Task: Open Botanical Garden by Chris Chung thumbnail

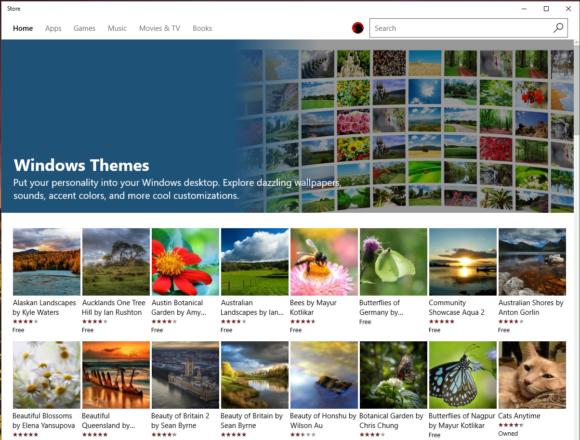Action: point(393,375)
